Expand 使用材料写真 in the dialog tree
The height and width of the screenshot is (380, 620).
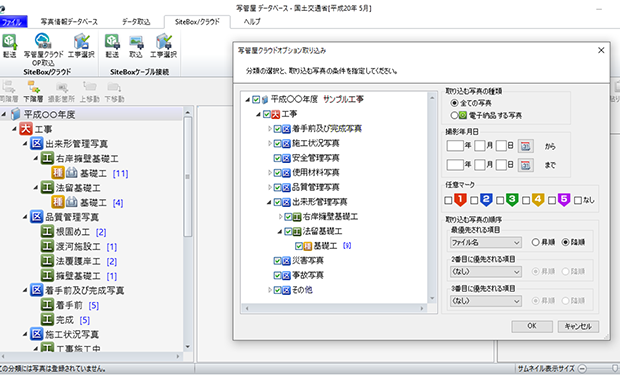pos(270,173)
